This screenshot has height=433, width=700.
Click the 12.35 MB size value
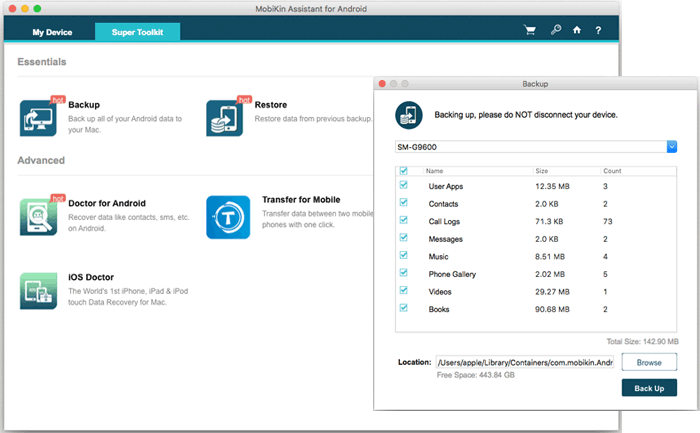tap(552, 187)
